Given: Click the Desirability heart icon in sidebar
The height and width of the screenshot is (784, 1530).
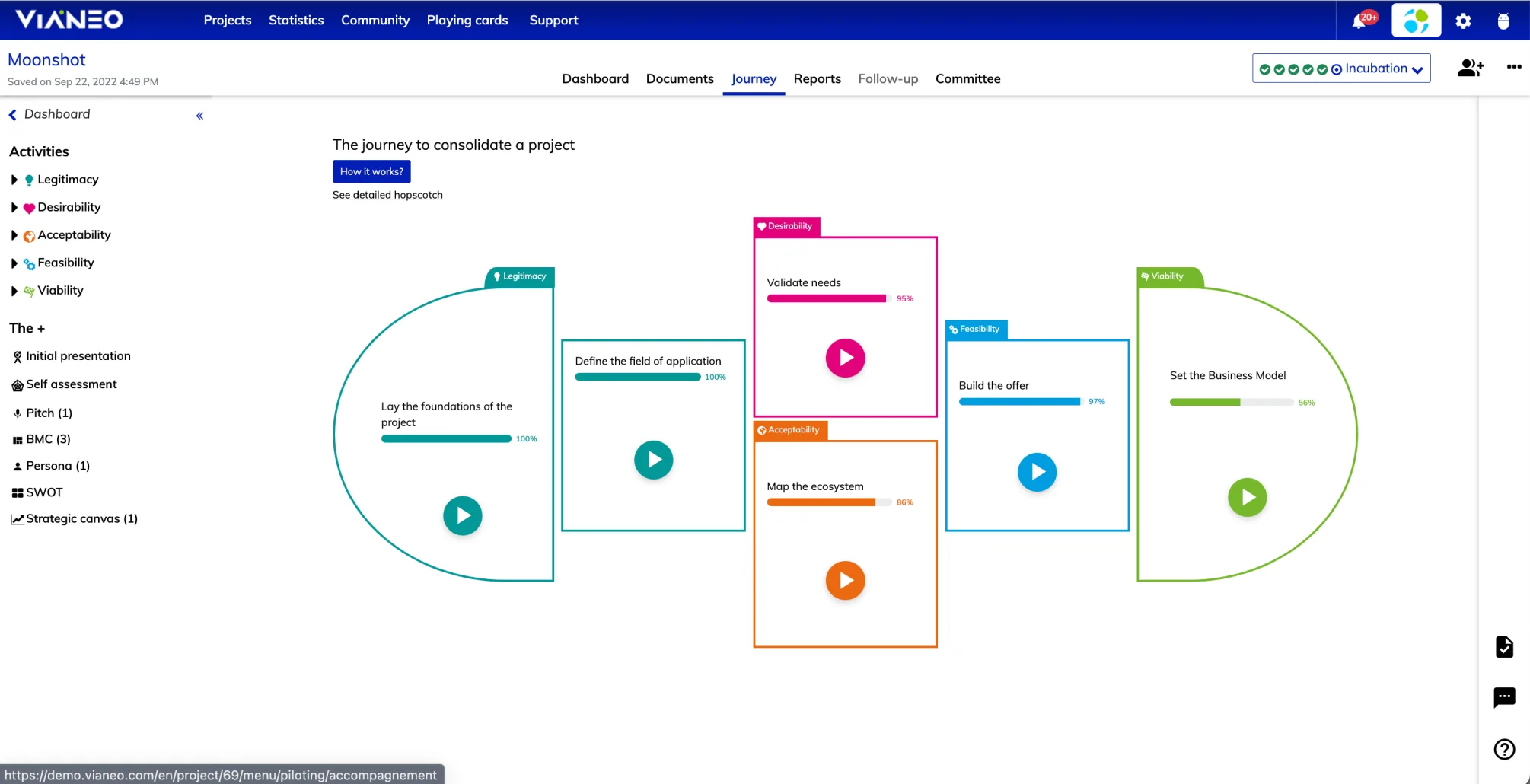Looking at the screenshot, I should tap(29, 208).
